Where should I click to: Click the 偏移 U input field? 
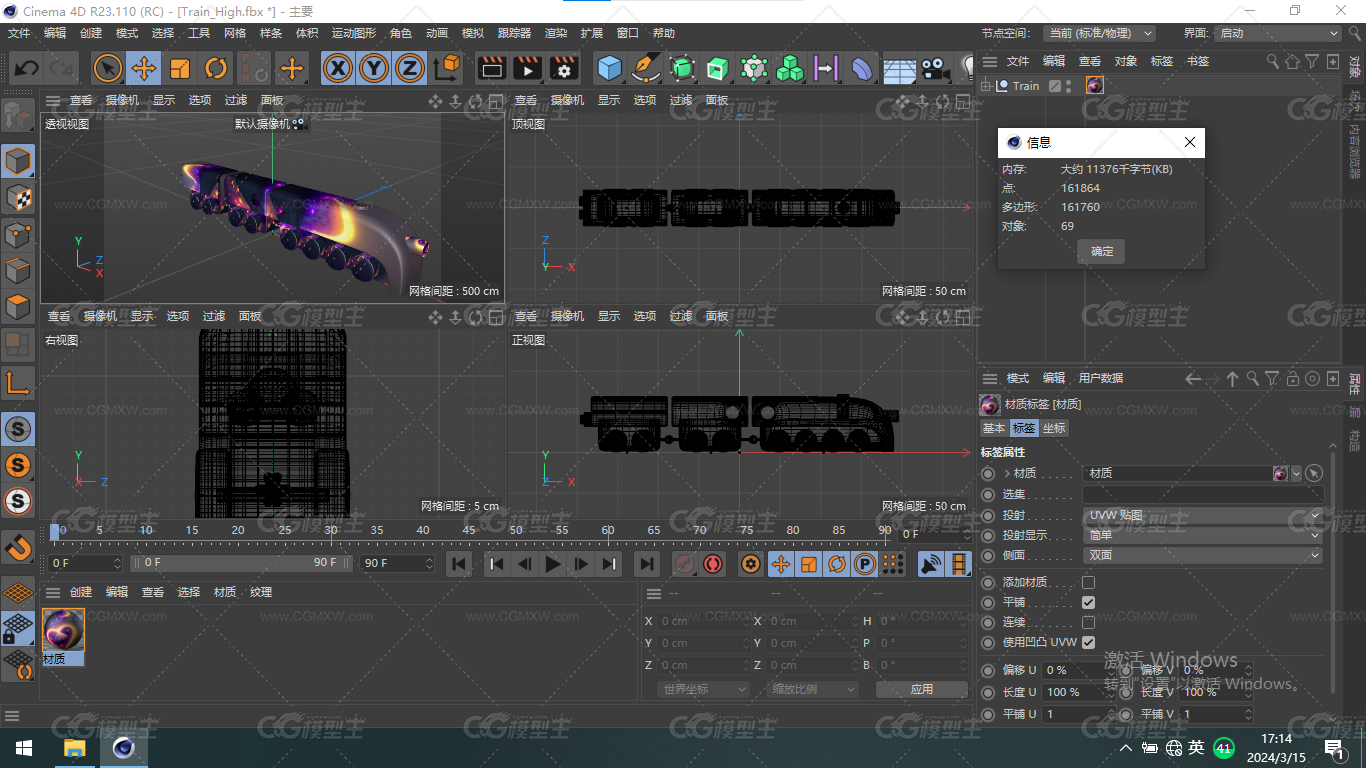click(1078, 670)
